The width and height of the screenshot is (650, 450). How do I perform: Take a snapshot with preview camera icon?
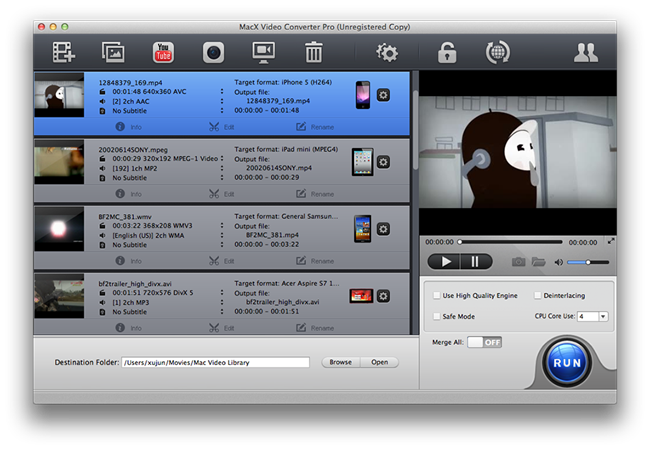(518, 262)
